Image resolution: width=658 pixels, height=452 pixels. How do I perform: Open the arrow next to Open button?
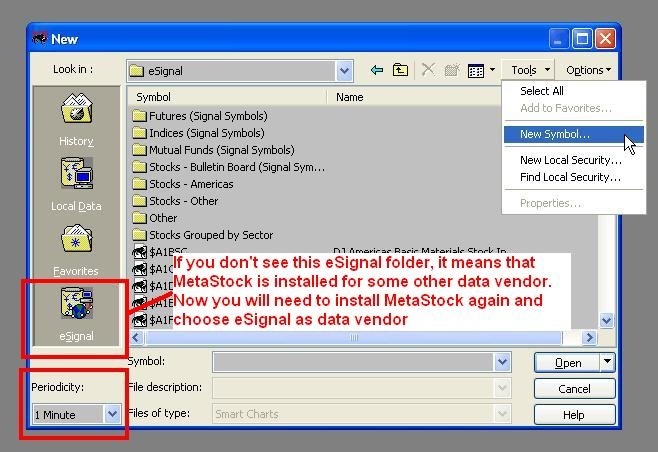[607, 362]
